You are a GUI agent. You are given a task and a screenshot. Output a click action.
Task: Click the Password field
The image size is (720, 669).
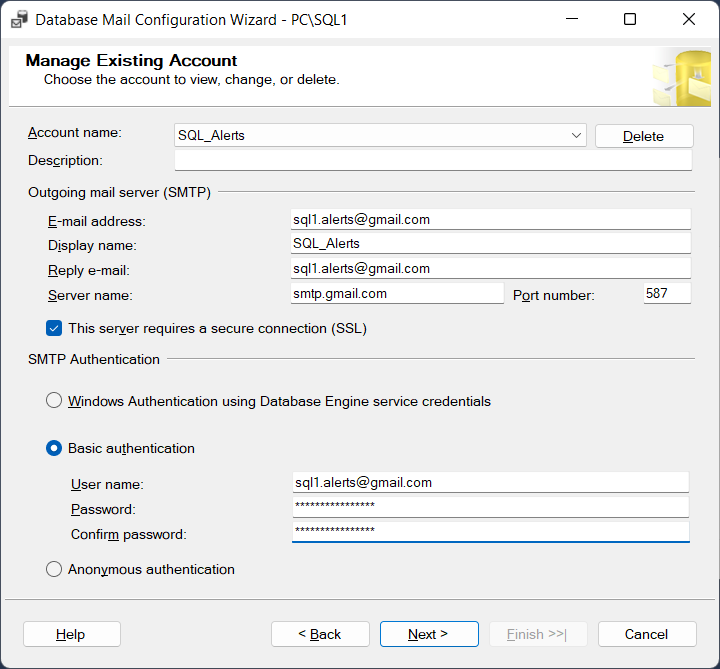pyautogui.click(x=490, y=507)
